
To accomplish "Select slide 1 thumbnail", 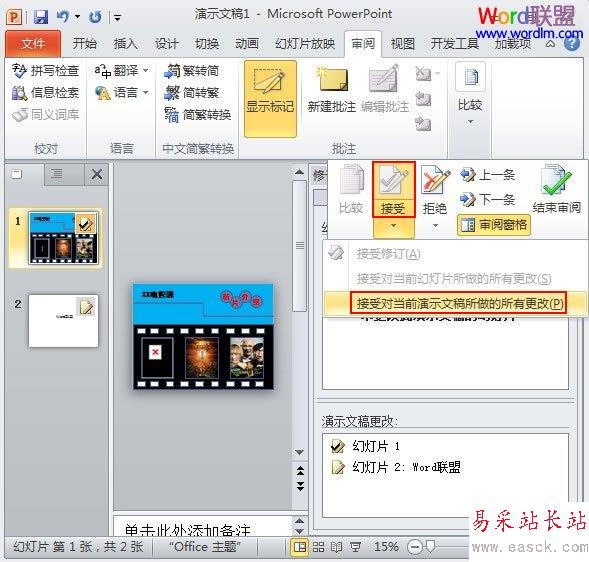I will click(63, 238).
